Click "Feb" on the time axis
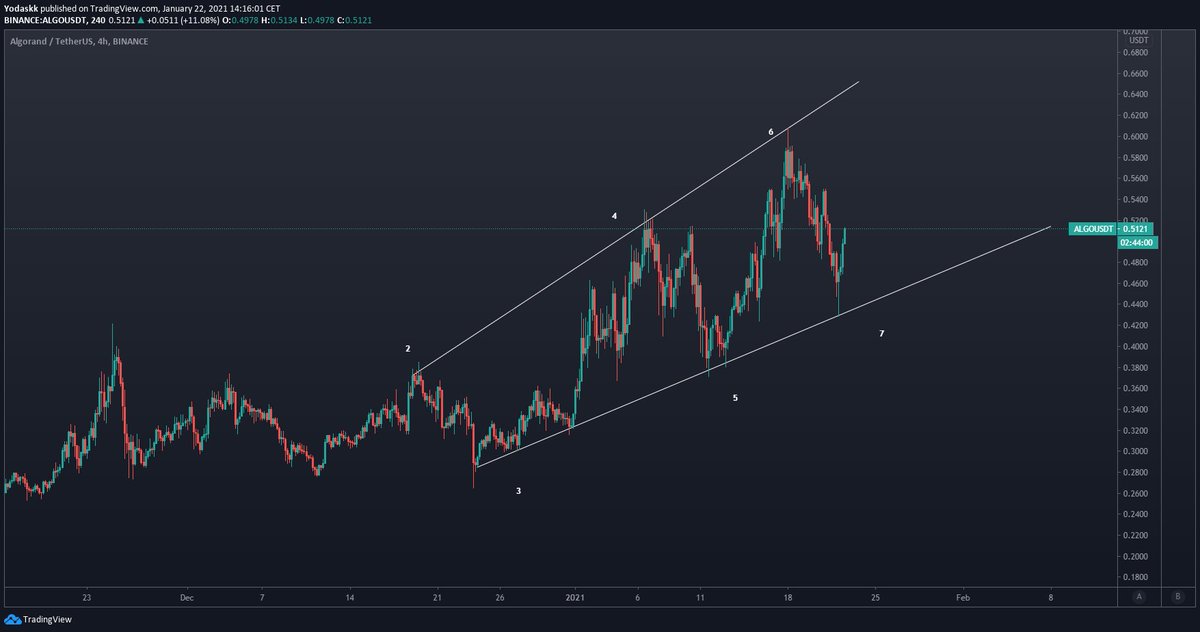1200x632 pixels. click(962, 597)
